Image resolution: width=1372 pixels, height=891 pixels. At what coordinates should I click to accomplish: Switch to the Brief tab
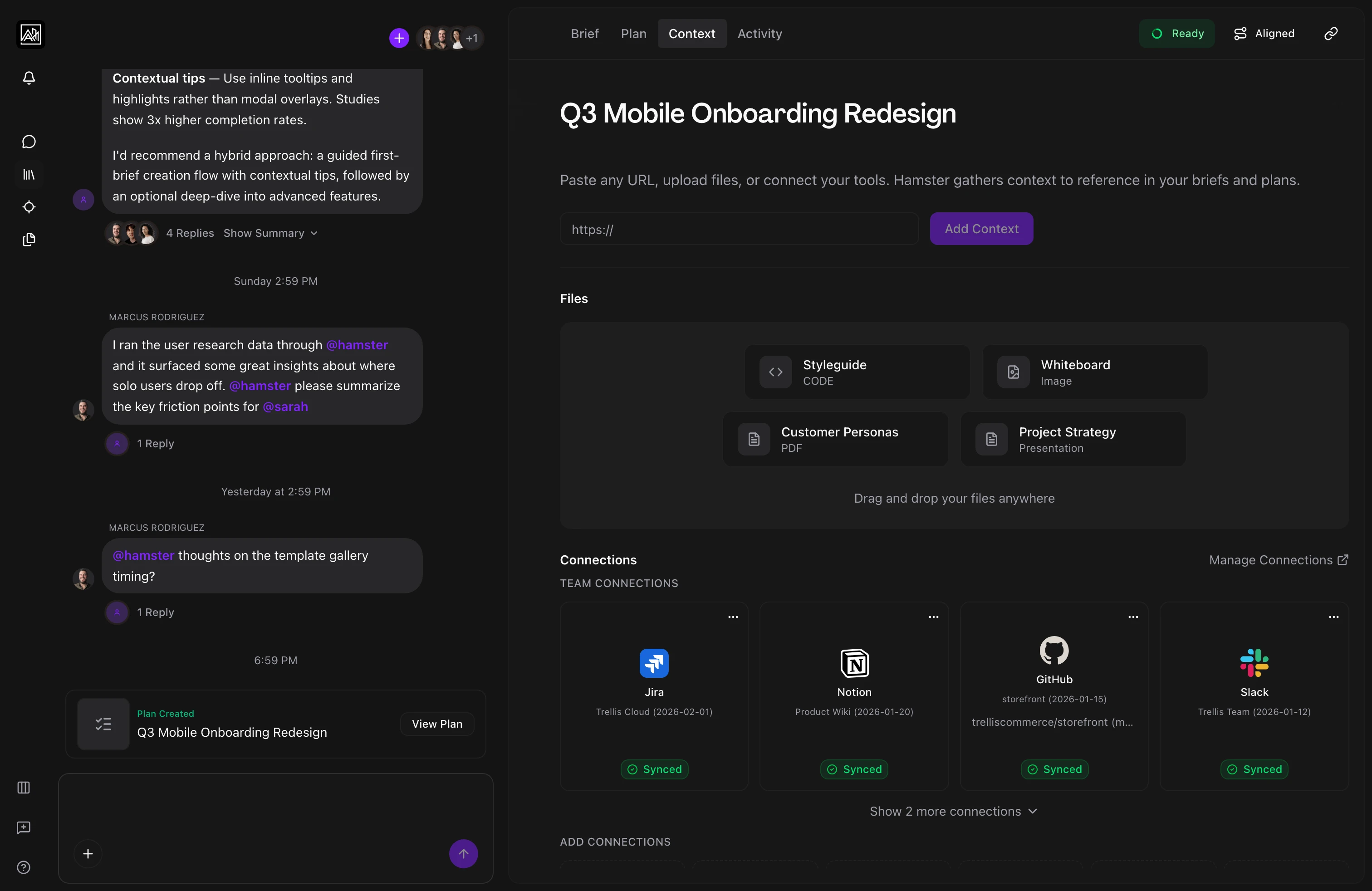584,34
